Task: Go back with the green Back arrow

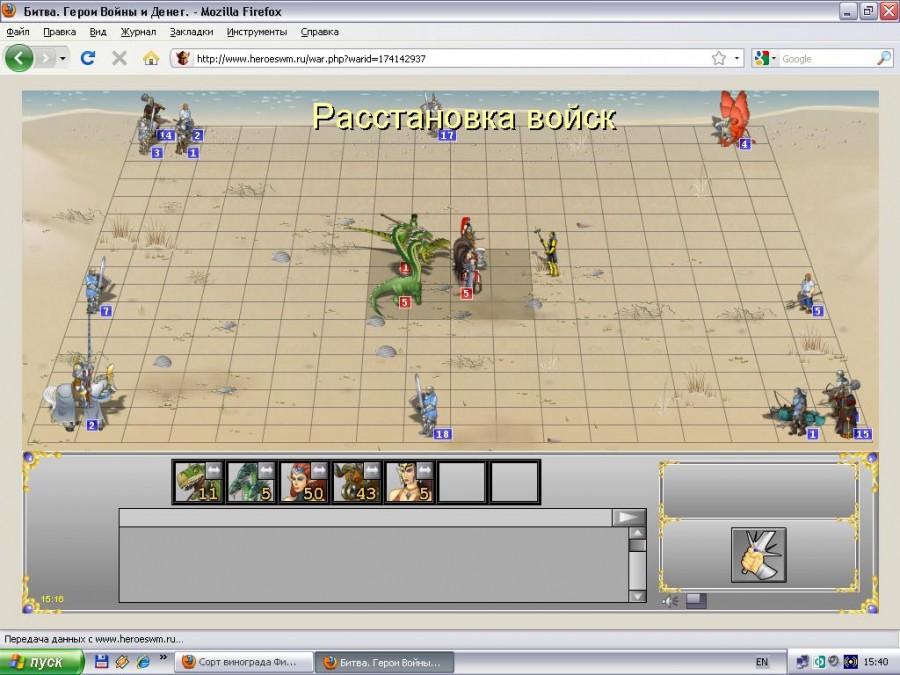Action: pos(19,58)
